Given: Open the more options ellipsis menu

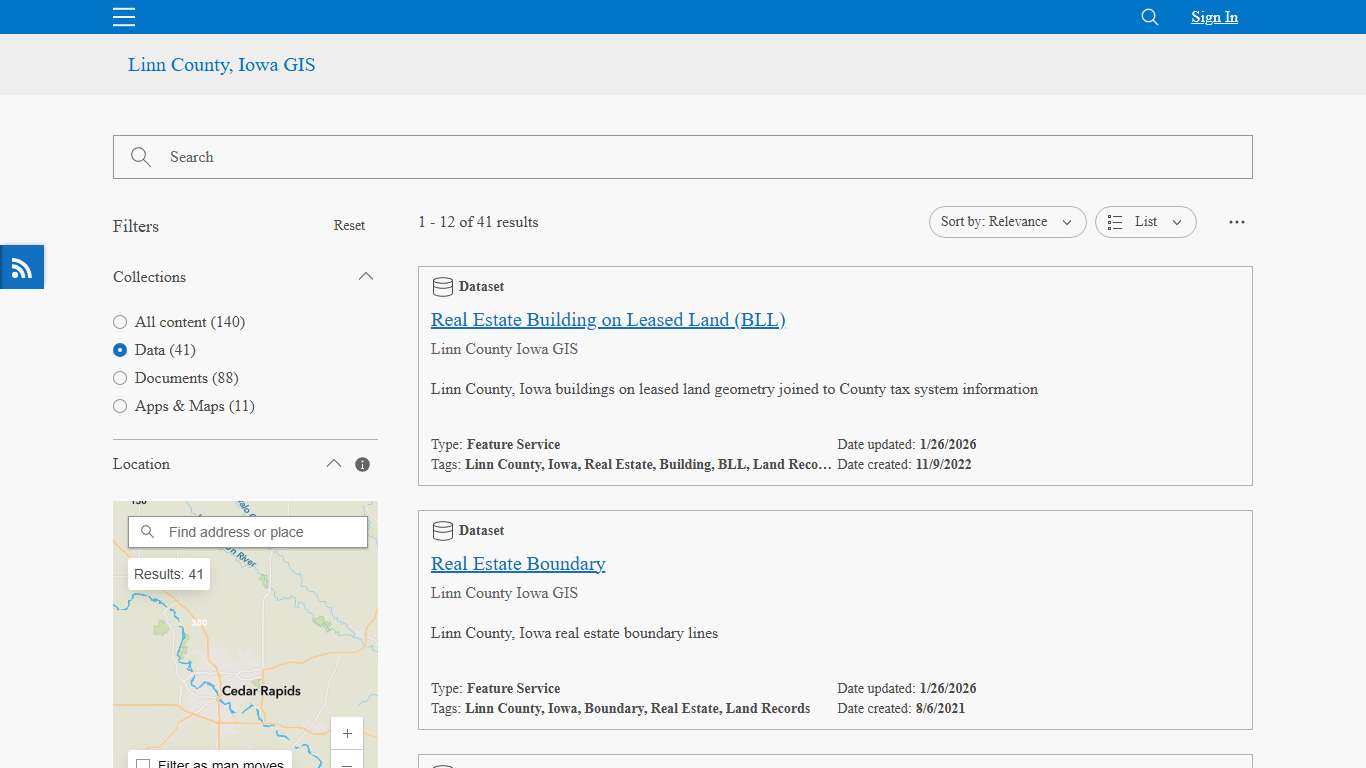Looking at the screenshot, I should click(1237, 222).
